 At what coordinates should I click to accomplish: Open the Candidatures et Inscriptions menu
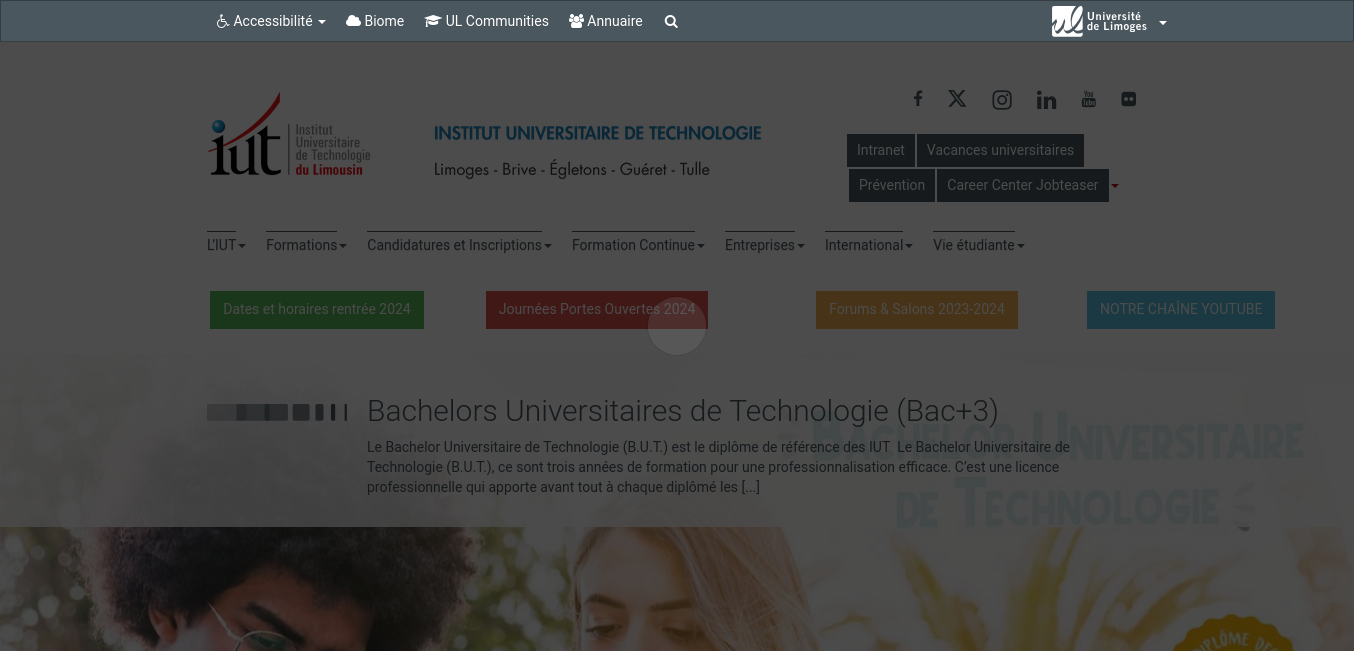[x=459, y=245]
